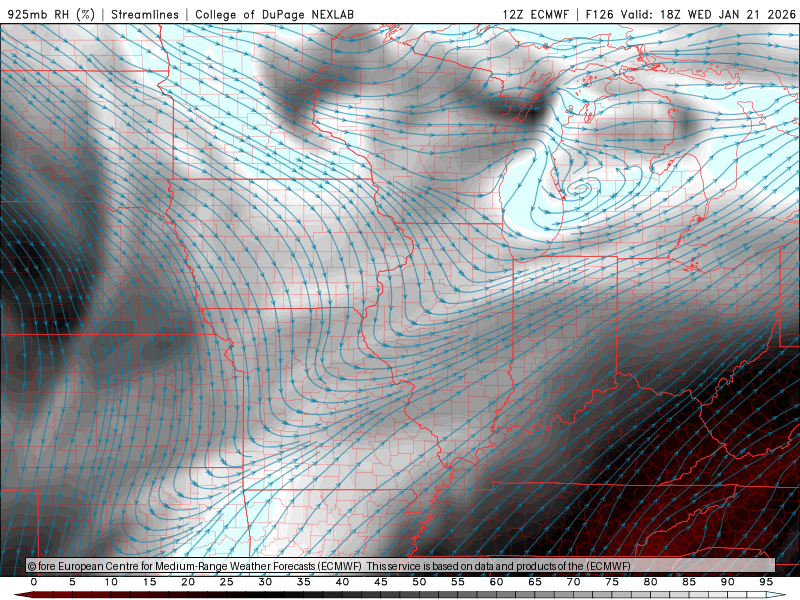Click the streamline vortex center over Michigan

tap(580, 190)
